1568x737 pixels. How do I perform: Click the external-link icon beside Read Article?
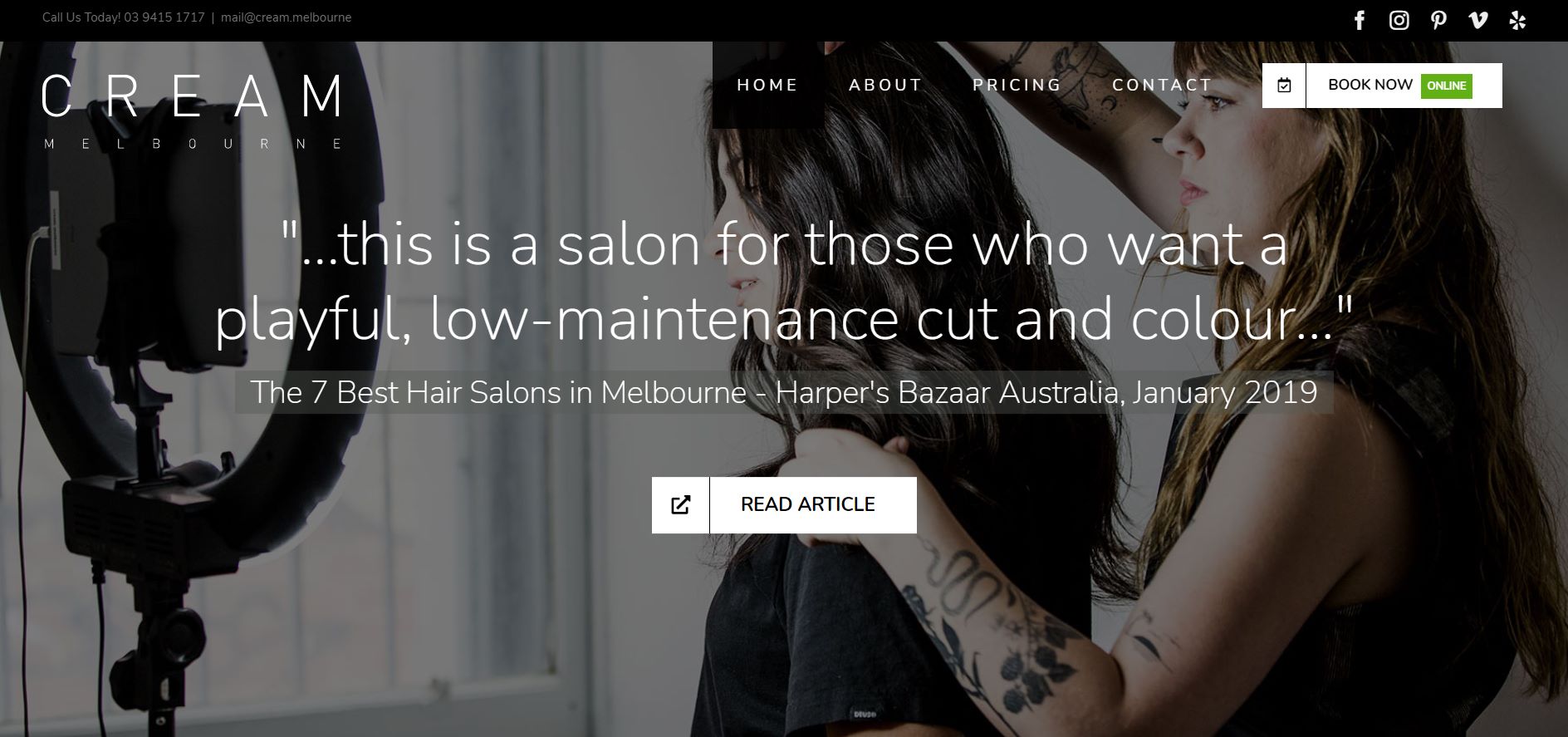coord(681,505)
